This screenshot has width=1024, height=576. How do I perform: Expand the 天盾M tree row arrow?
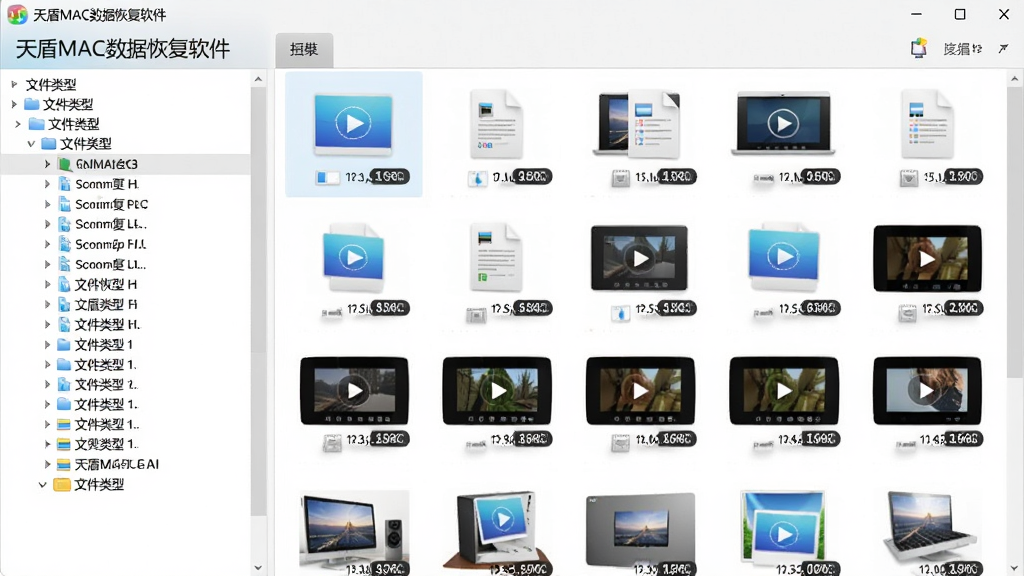coord(47,464)
